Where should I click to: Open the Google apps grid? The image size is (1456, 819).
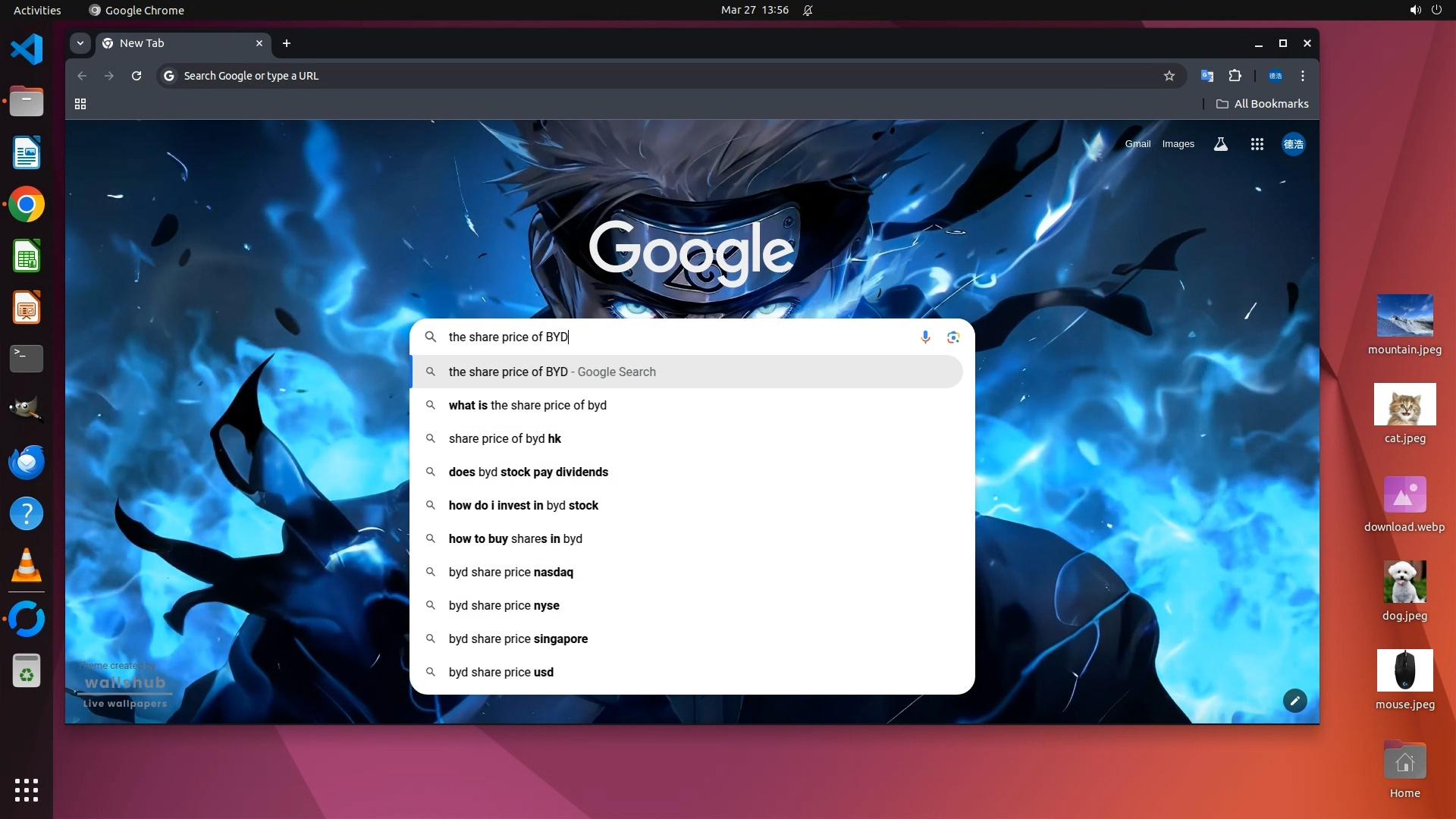[x=1257, y=144]
